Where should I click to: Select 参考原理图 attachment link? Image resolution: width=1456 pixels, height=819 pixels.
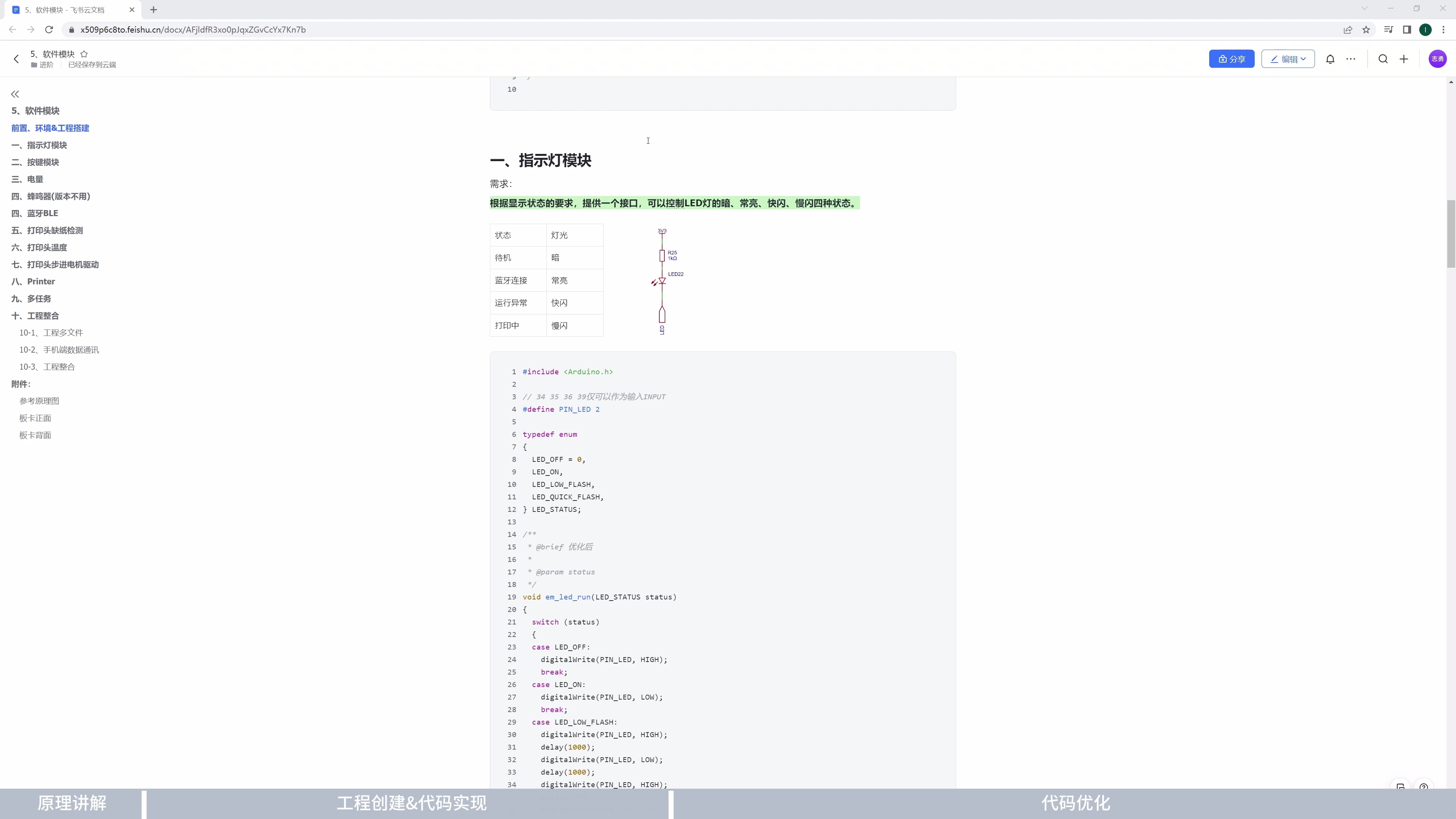39,401
